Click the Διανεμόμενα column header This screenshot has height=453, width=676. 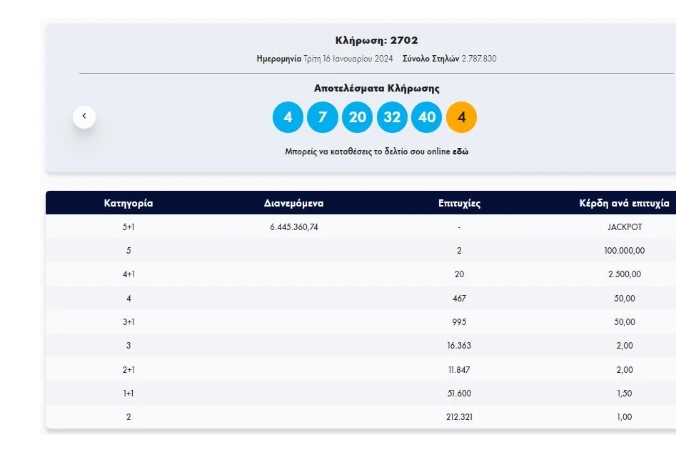[x=293, y=203]
